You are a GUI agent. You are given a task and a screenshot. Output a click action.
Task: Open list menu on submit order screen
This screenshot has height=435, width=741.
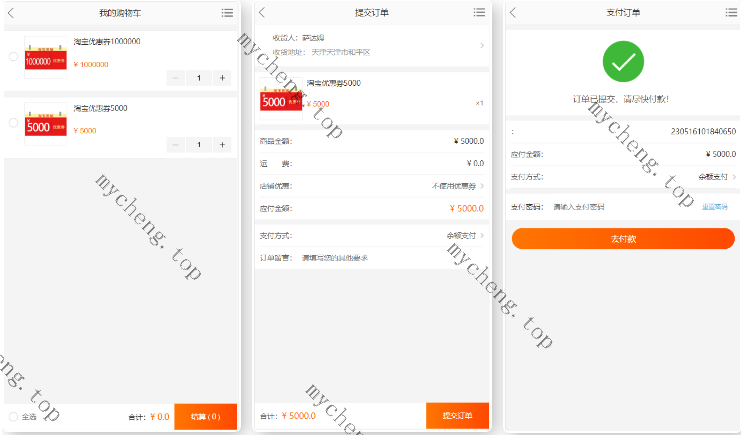coord(479,12)
